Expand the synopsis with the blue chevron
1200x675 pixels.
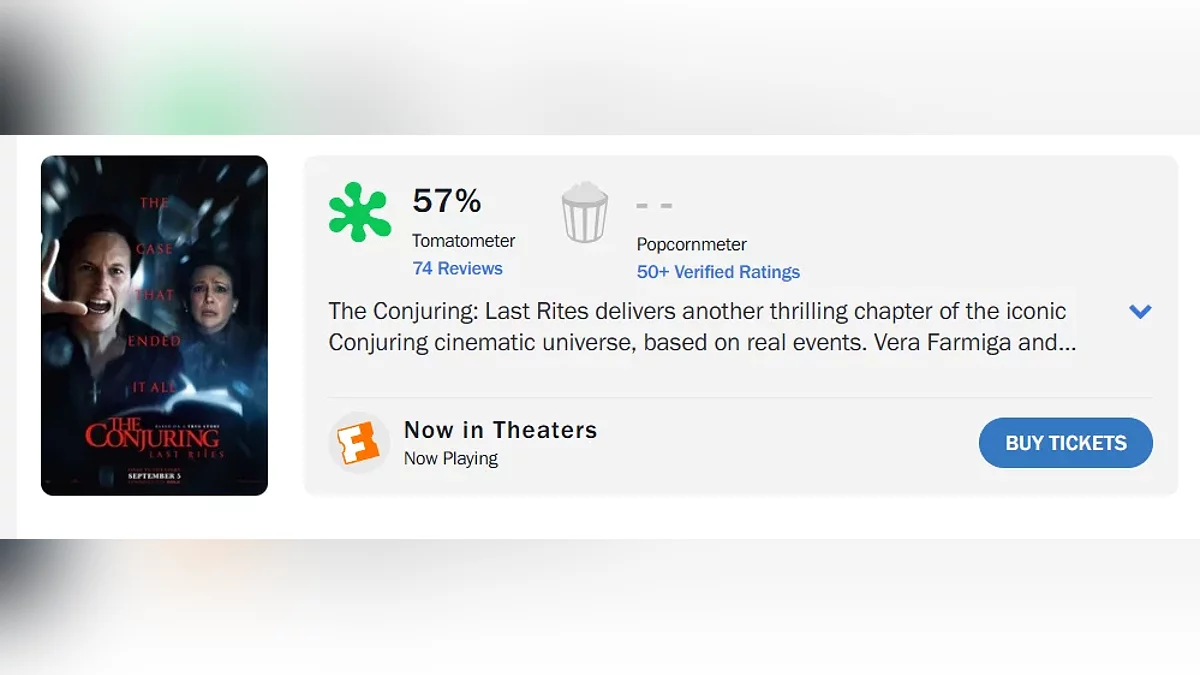(x=1140, y=311)
